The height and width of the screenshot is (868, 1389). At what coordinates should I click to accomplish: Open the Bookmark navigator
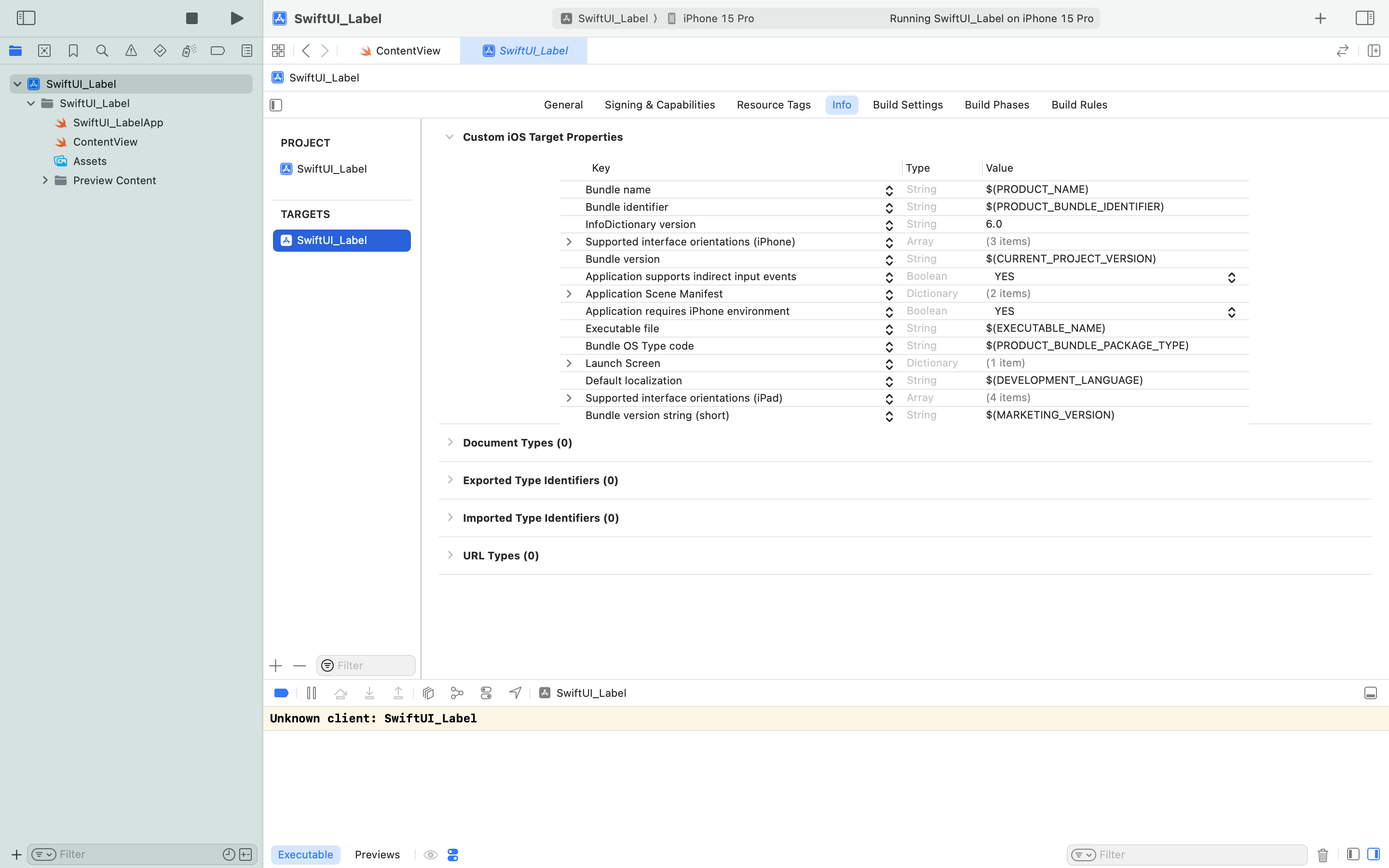point(73,51)
